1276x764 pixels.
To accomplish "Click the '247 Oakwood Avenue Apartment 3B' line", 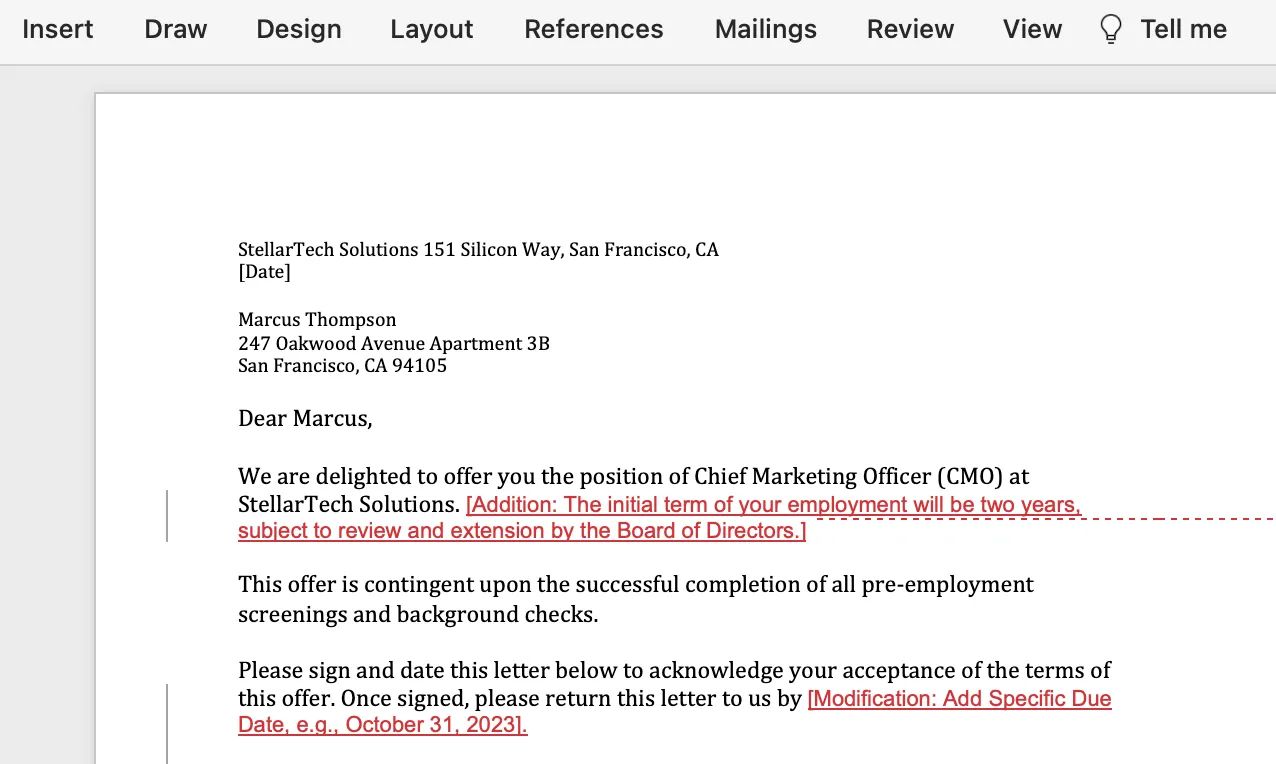I will pos(393,344).
